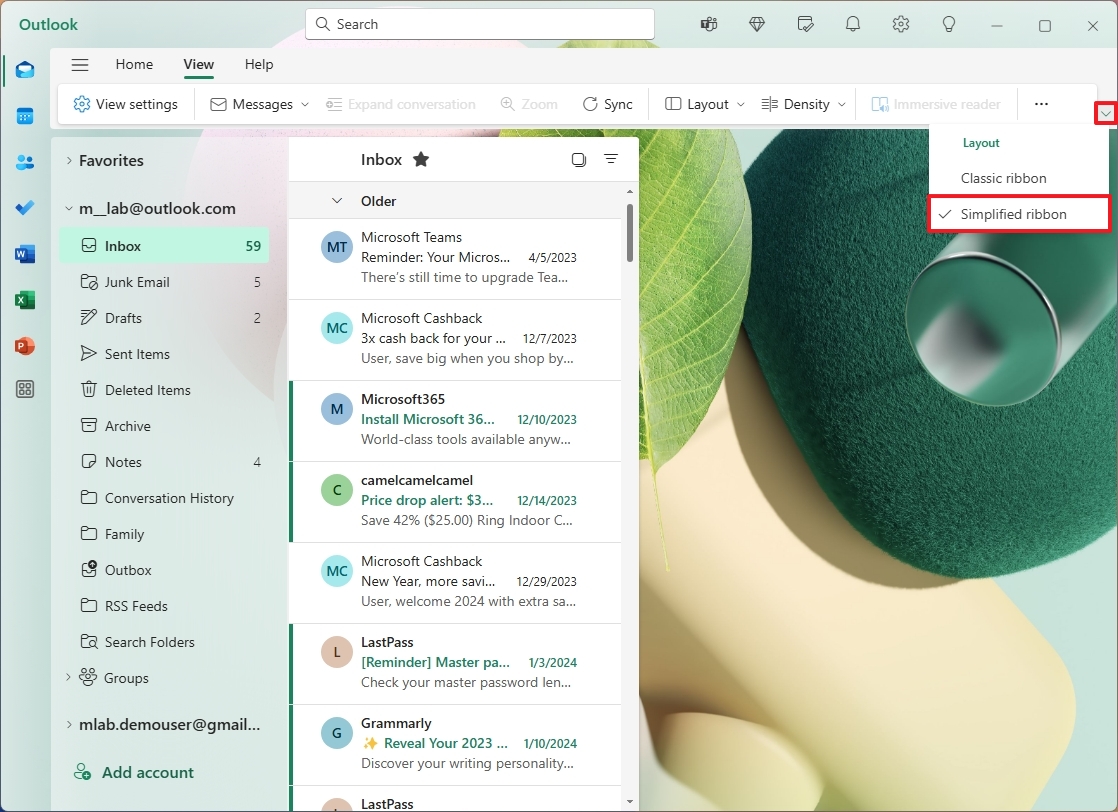
Task: Open Search Folders
Action: click(164, 642)
